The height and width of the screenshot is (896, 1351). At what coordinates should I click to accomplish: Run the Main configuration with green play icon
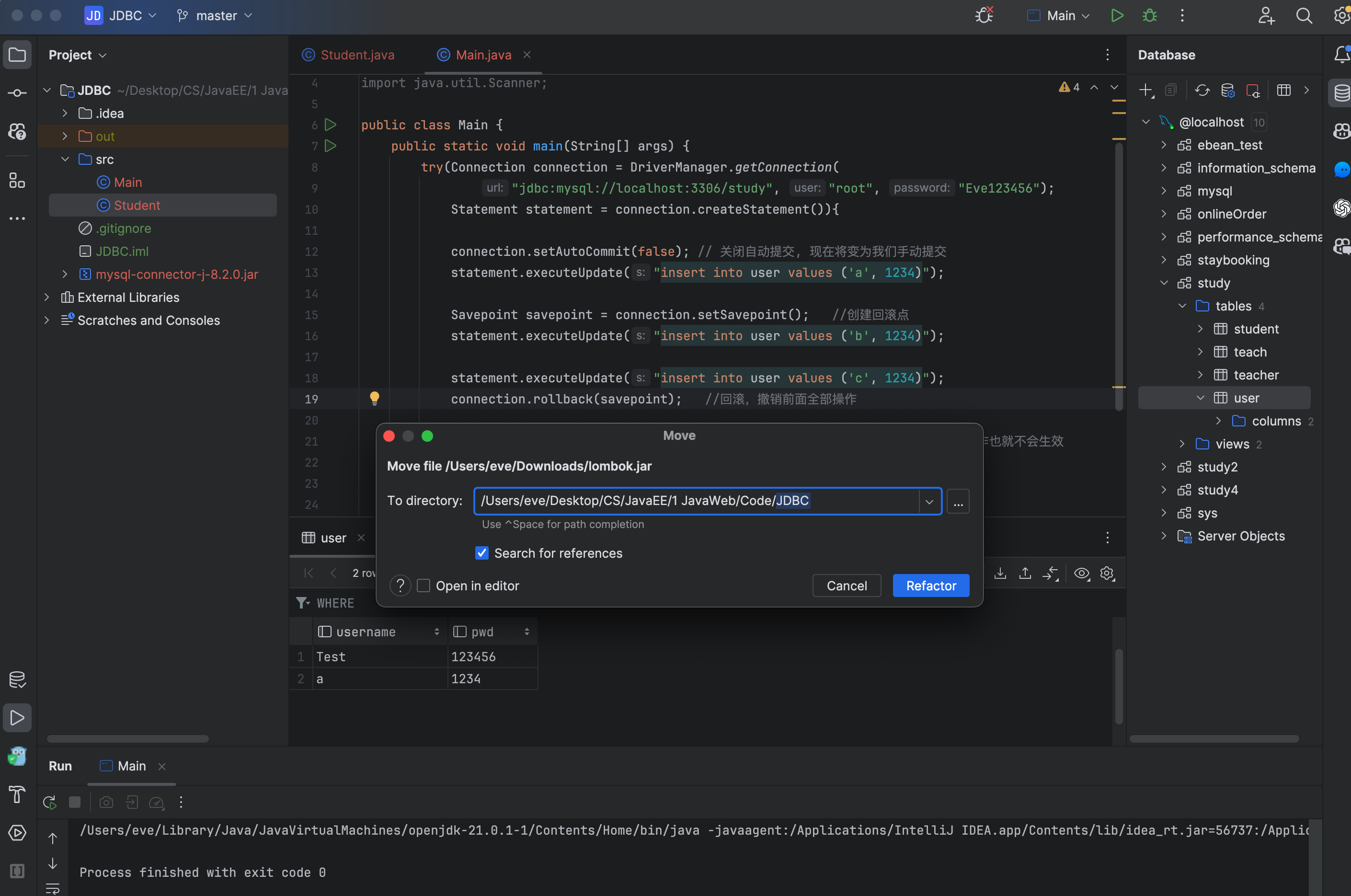pyautogui.click(x=1117, y=15)
